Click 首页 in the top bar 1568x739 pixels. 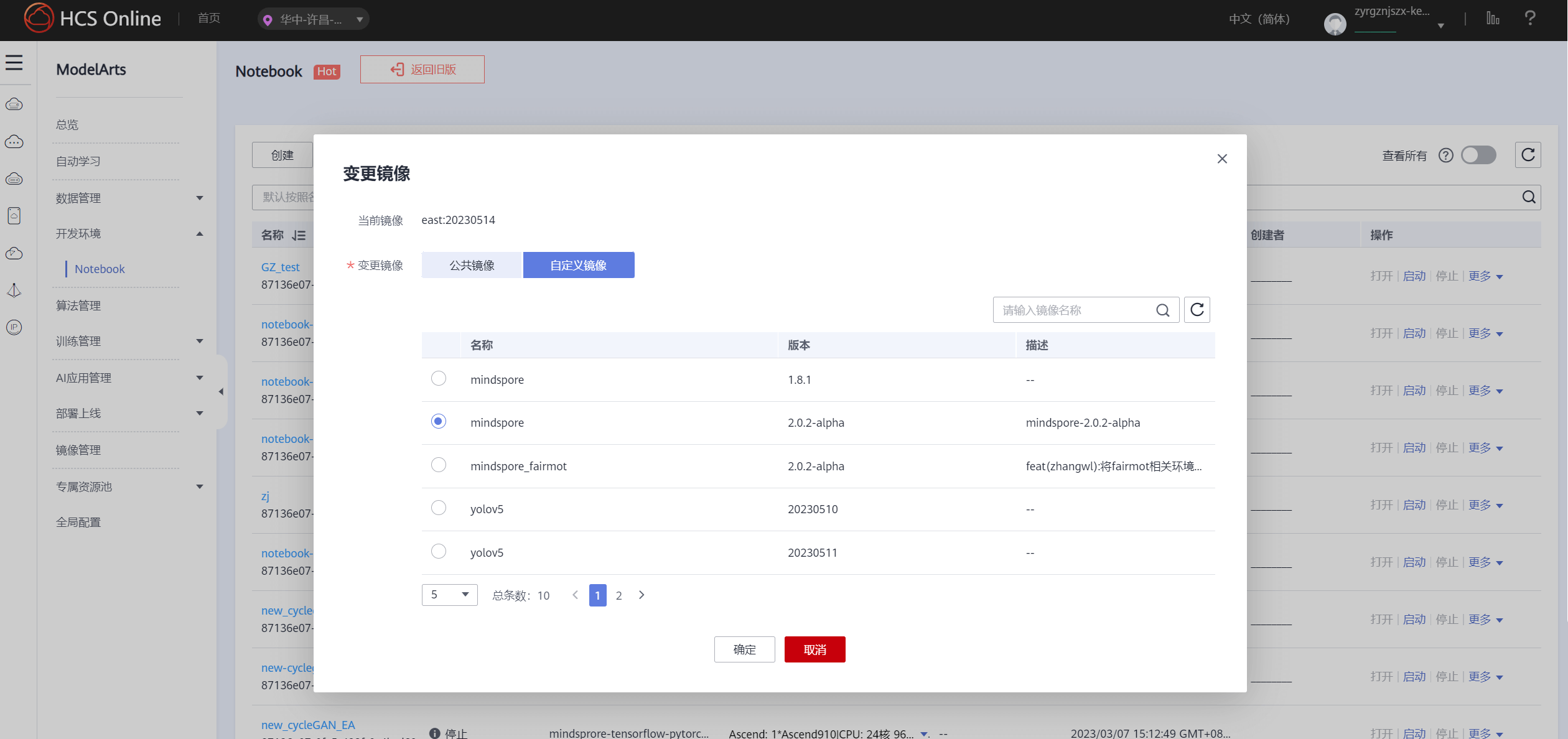pyautogui.click(x=209, y=18)
